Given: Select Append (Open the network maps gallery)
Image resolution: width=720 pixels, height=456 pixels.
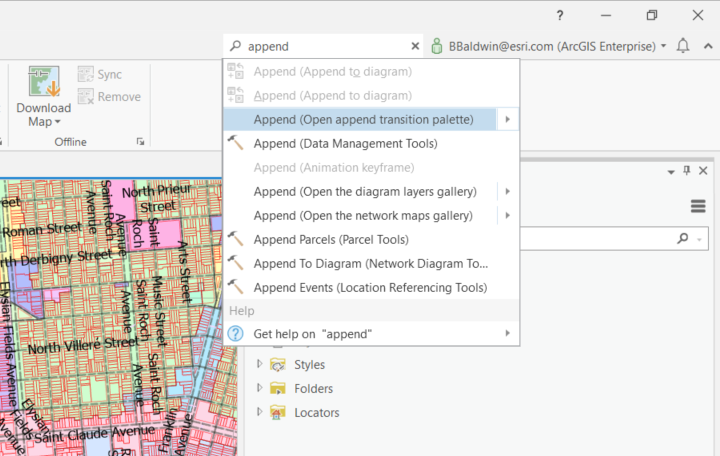Looking at the screenshot, I should [x=360, y=215].
